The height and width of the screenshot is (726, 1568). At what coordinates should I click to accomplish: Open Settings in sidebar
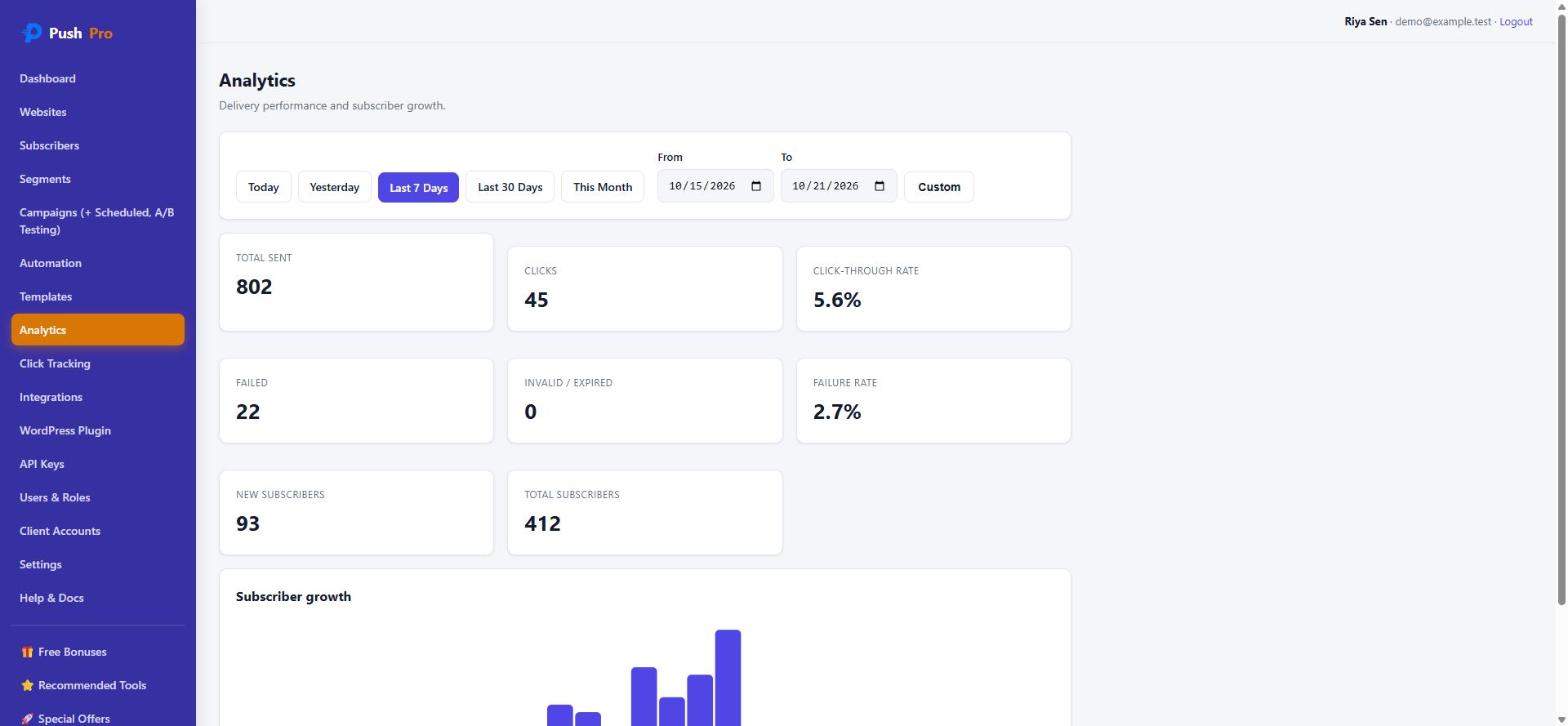tap(97, 565)
